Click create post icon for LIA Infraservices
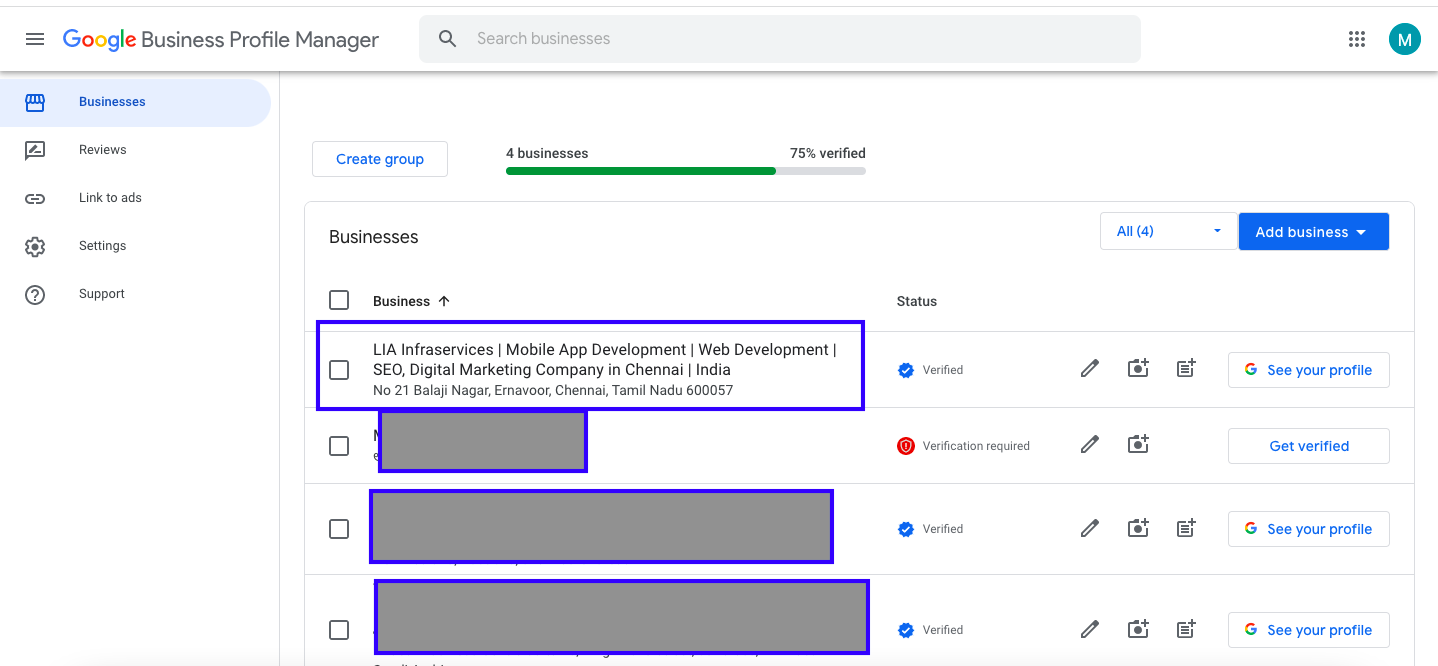This screenshot has height=666, width=1438. (1186, 369)
